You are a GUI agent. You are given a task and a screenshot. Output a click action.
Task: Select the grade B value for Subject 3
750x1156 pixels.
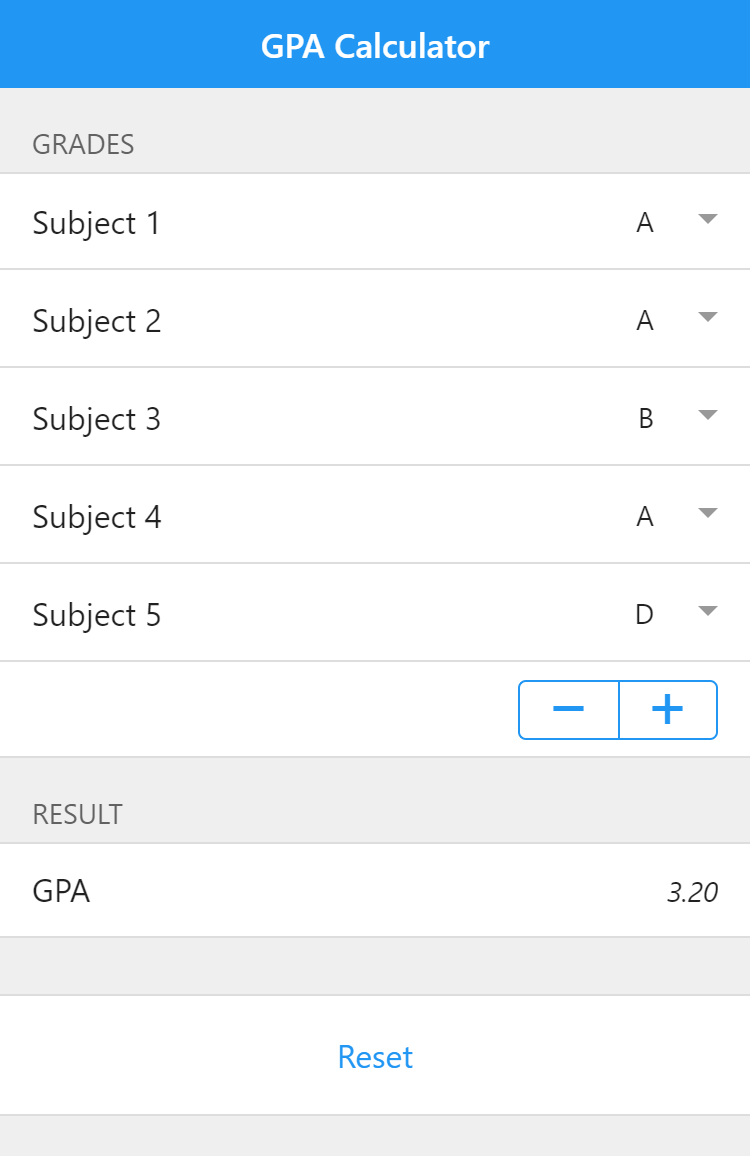(x=645, y=418)
